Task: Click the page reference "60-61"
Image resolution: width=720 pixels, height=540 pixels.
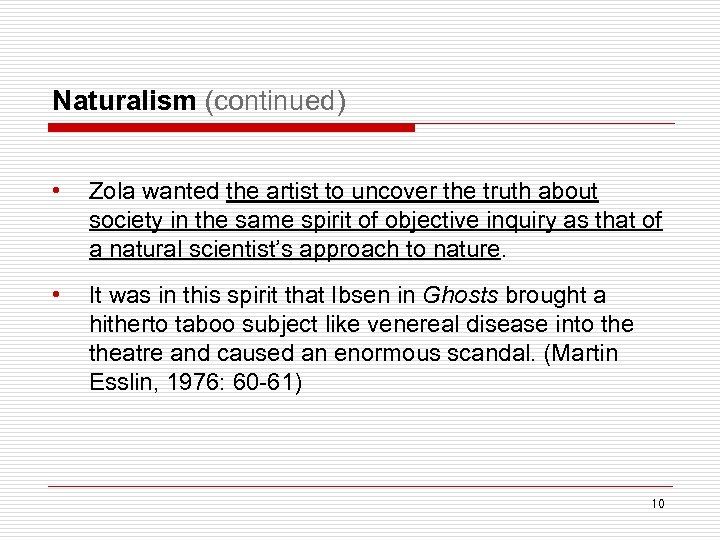Action: (x=279, y=381)
